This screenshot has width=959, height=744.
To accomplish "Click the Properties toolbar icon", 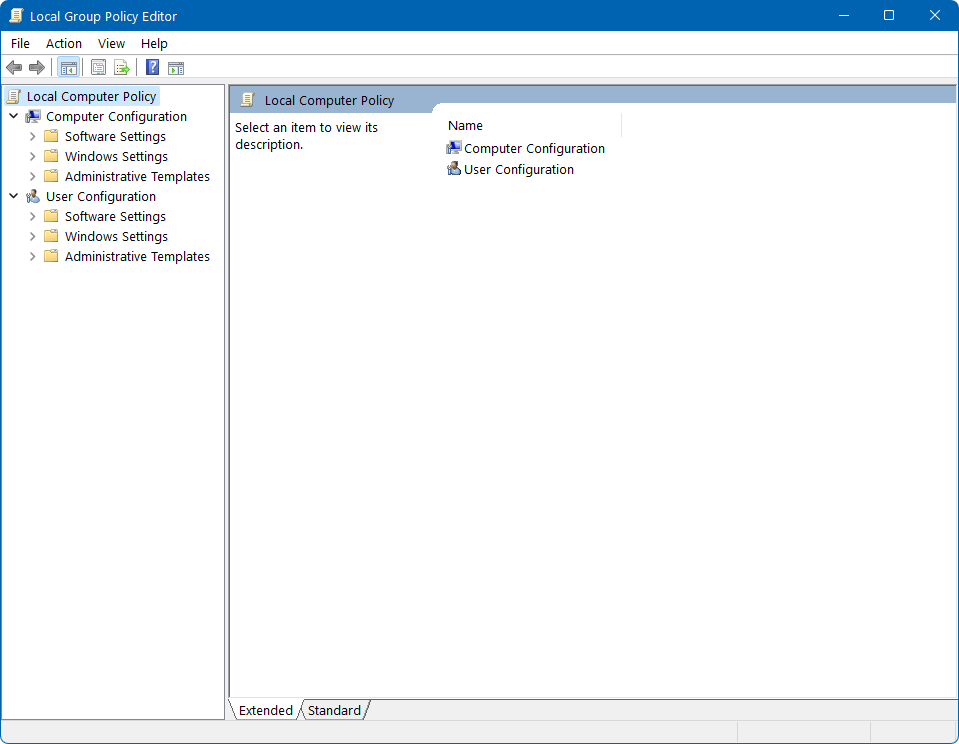I will pyautogui.click(x=98, y=67).
